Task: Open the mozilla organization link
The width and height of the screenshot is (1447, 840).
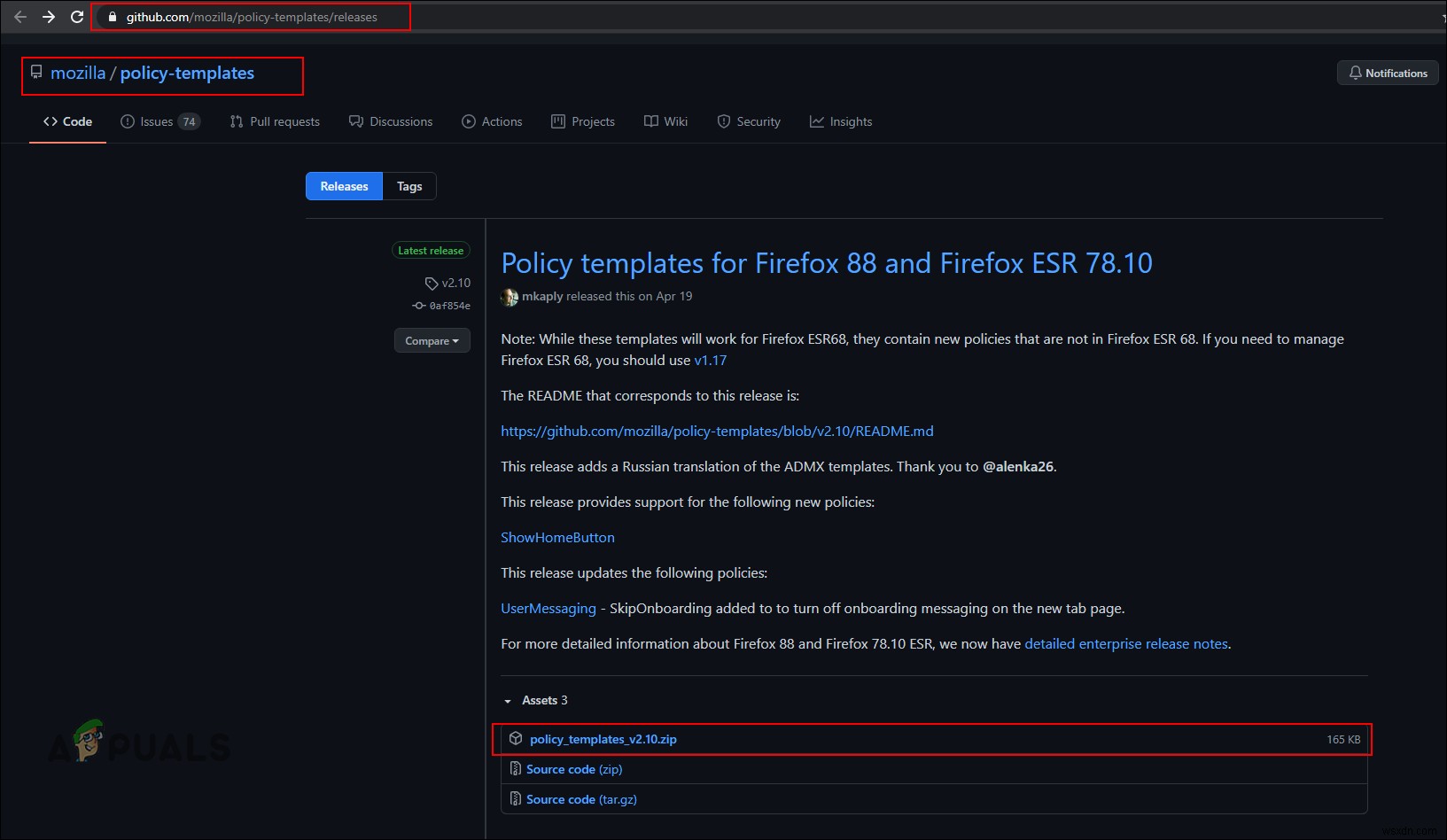Action: (x=78, y=73)
